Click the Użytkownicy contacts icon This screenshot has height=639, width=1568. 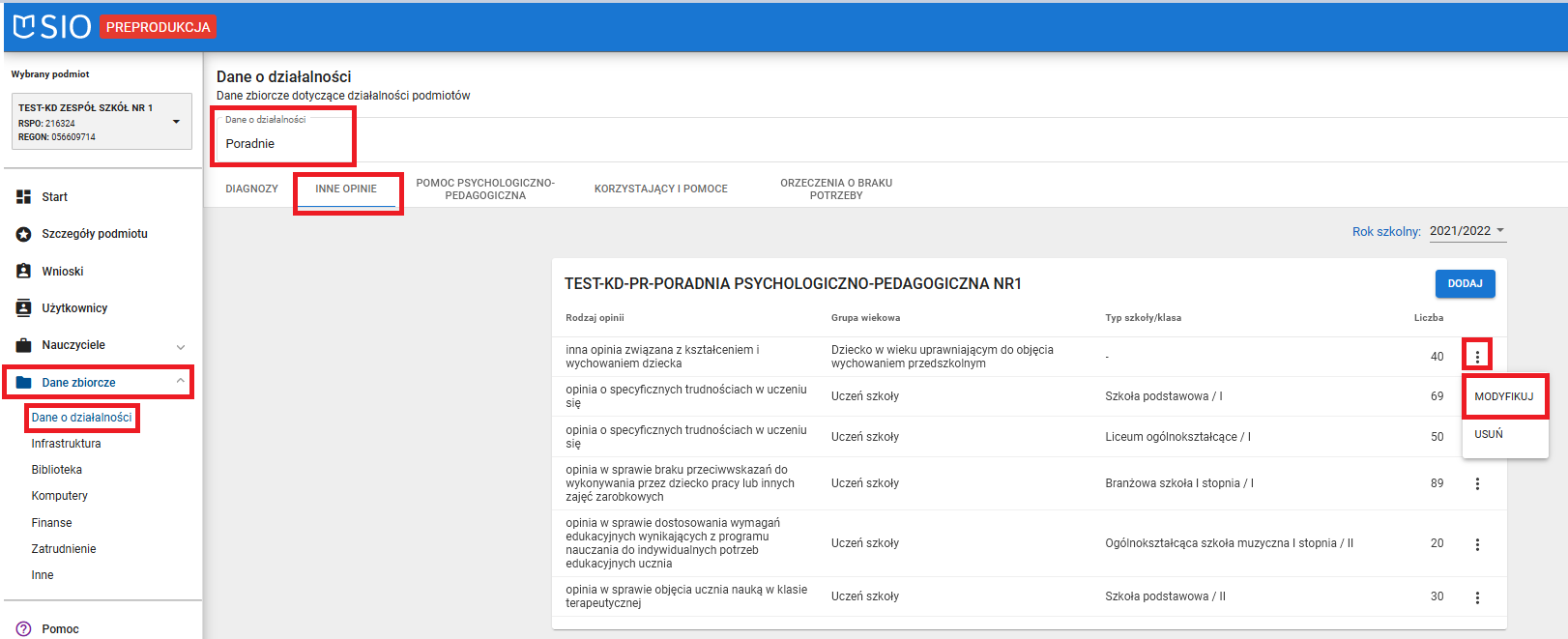point(24,308)
